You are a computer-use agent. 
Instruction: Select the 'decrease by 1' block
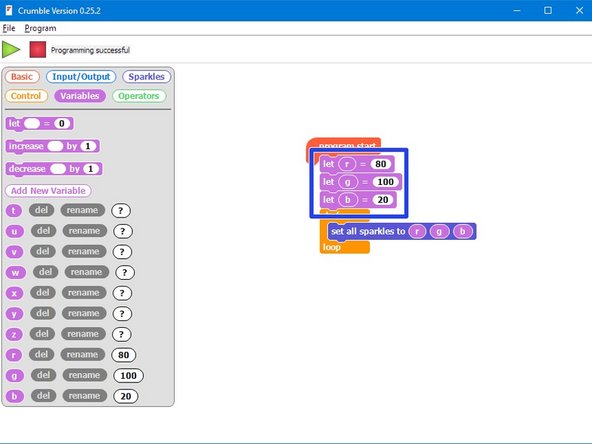(x=54, y=169)
